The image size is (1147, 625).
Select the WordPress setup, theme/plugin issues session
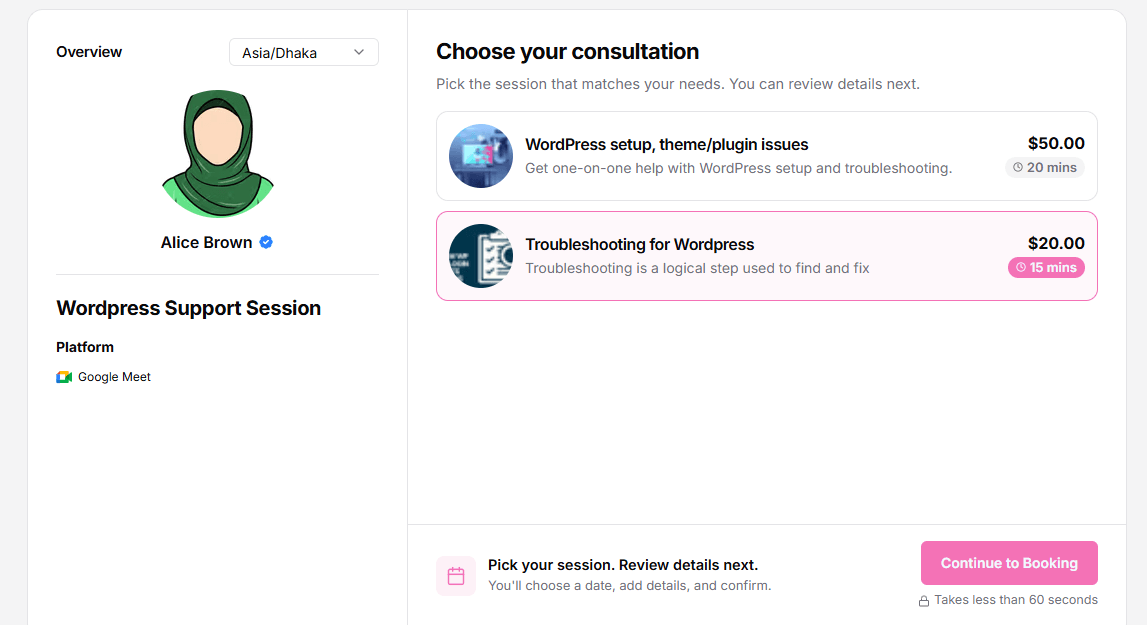(767, 156)
